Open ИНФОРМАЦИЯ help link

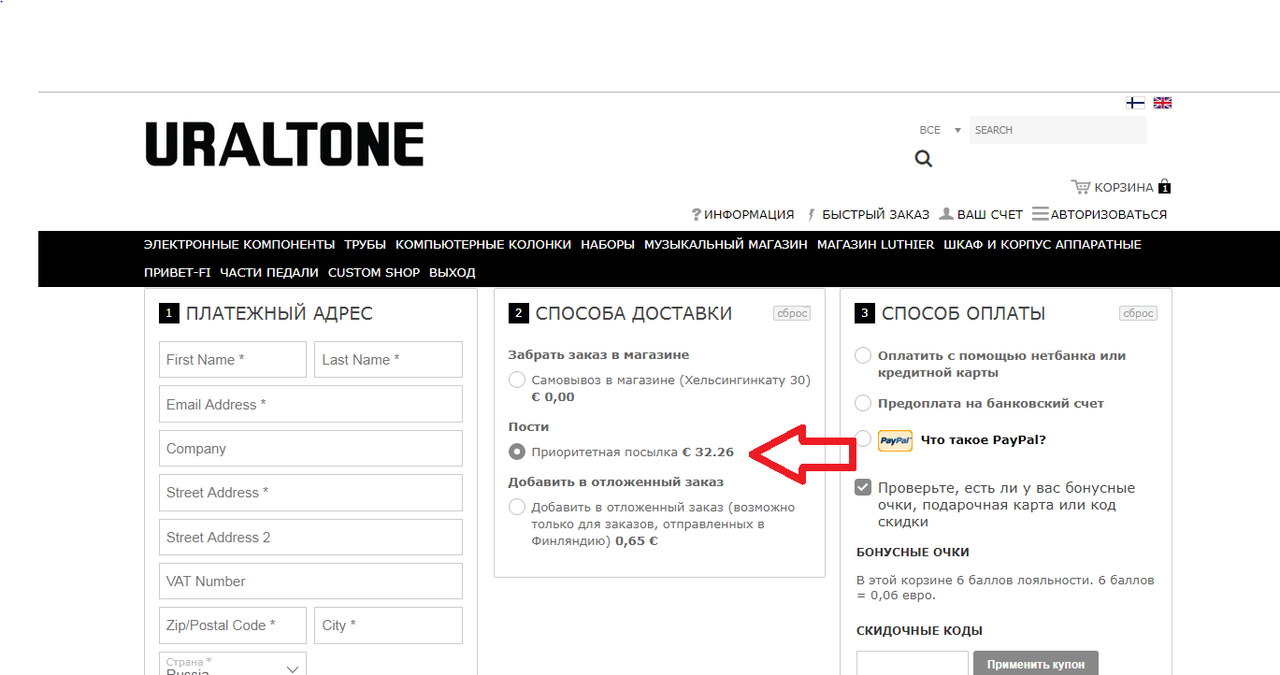[742, 214]
